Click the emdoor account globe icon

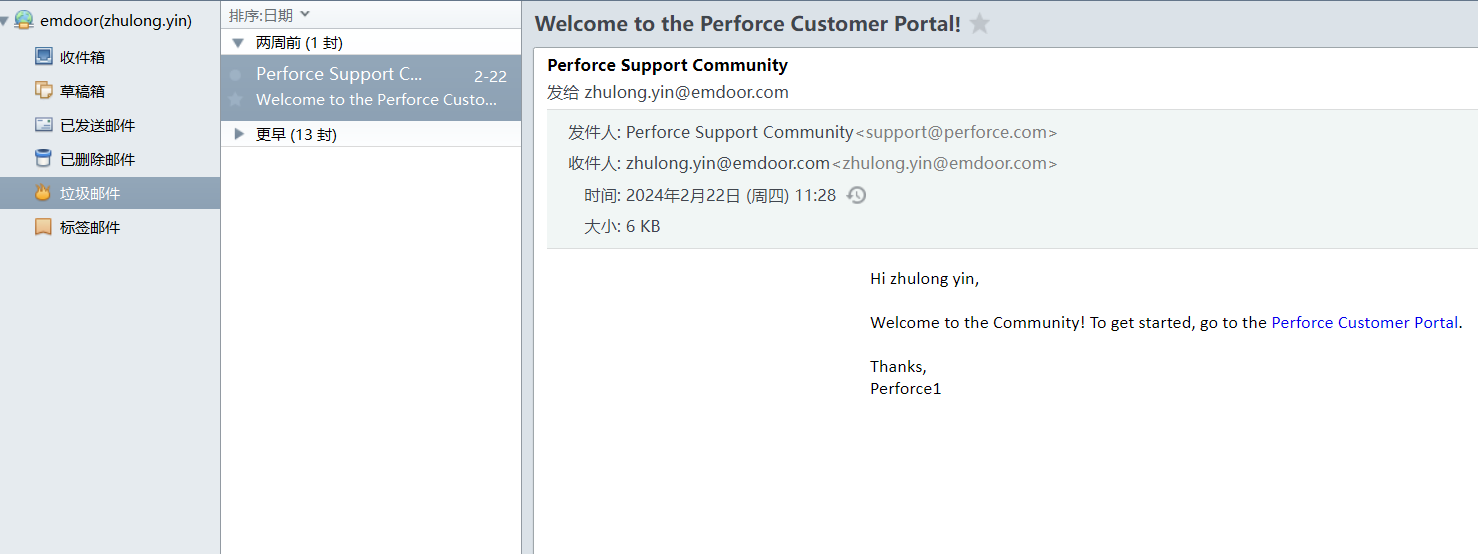coord(23,20)
